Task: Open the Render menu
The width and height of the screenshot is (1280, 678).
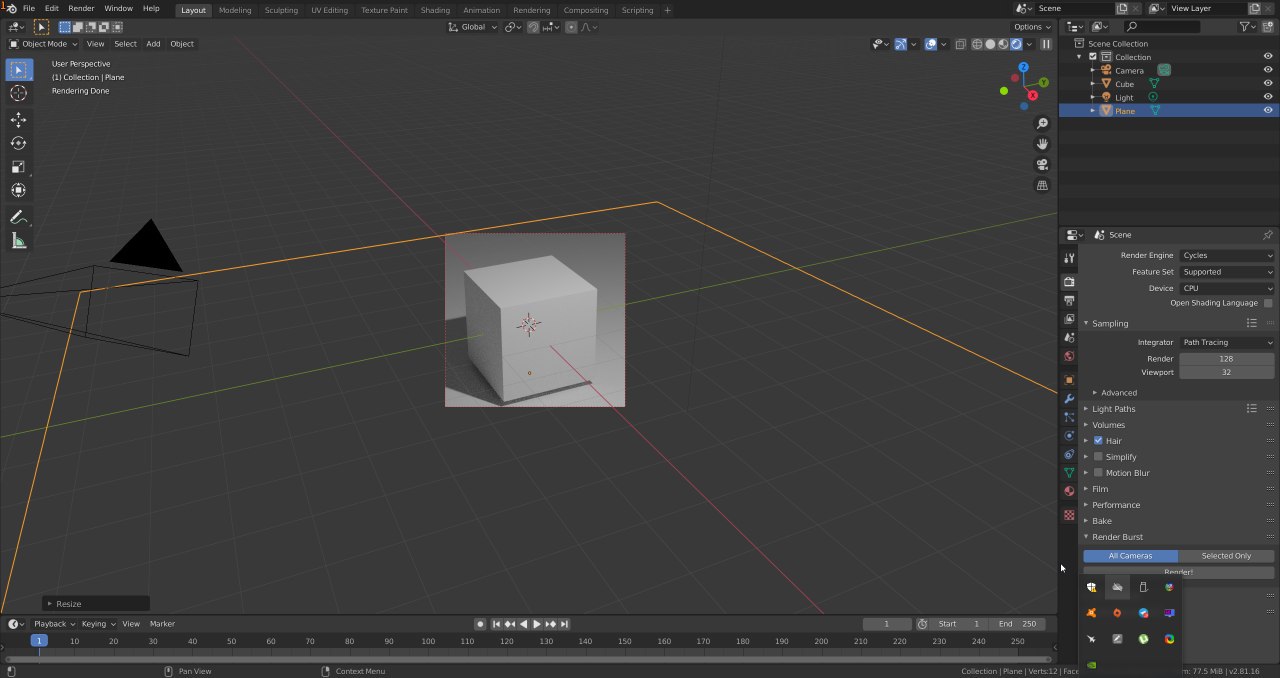Action: [81, 8]
